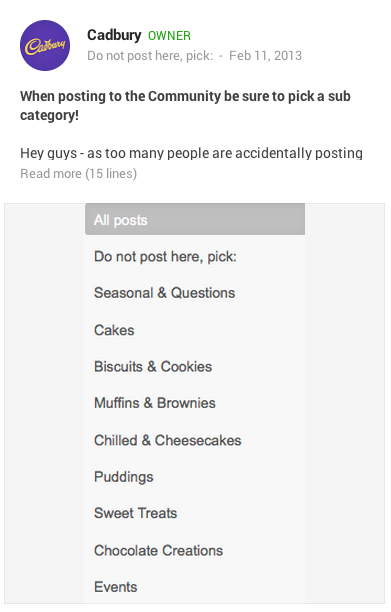The image size is (391, 612).
Task: Open the 'Do not post here, pick:' post category link
Action: 150,56
